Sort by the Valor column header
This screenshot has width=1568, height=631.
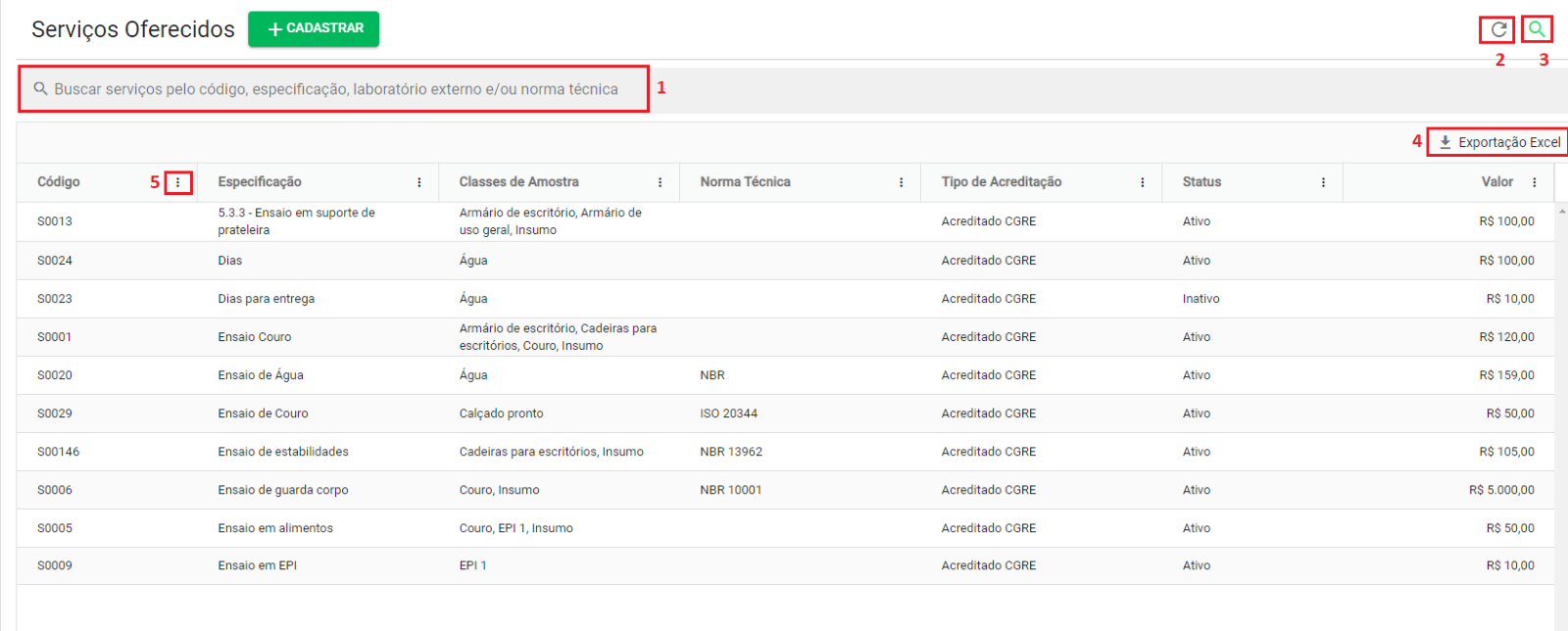pyautogui.click(x=1497, y=182)
